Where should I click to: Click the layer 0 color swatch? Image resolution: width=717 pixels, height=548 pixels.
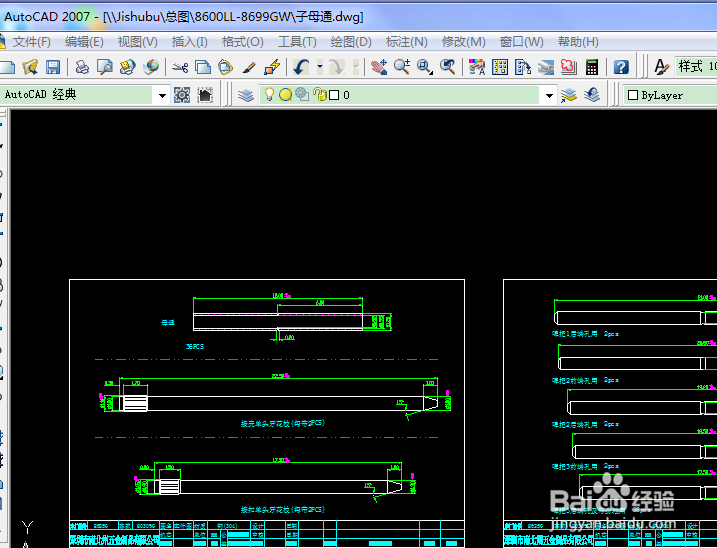(x=334, y=95)
